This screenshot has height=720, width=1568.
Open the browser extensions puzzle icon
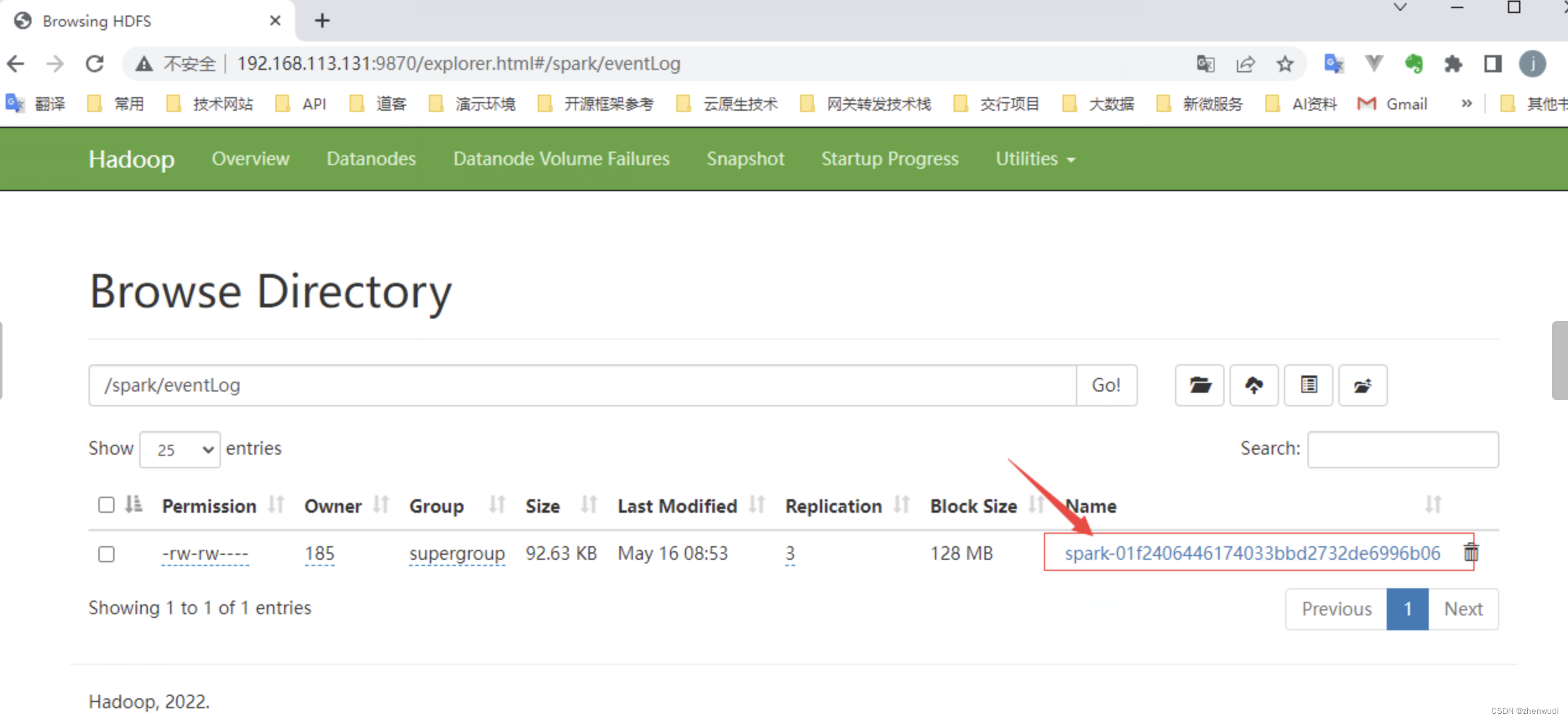point(1453,64)
